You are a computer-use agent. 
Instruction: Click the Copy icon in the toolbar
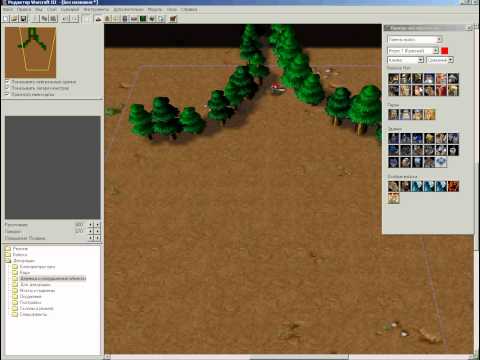[x=44, y=19]
